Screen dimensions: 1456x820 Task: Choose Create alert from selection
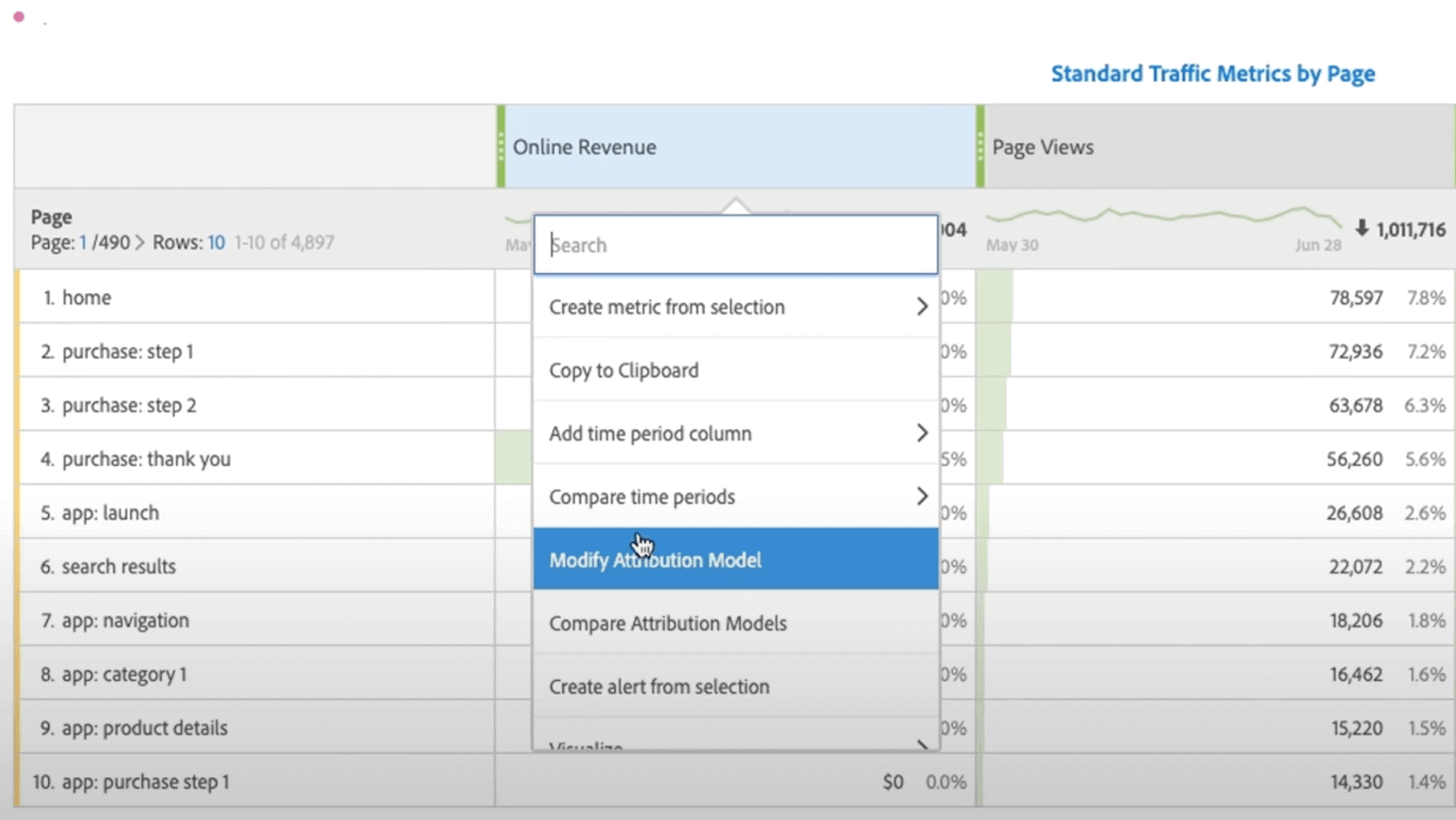[659, 686]
